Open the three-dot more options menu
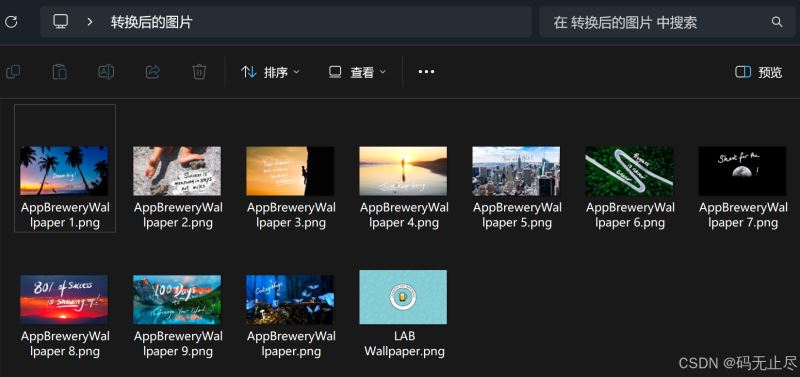 [x=426, y=72]
